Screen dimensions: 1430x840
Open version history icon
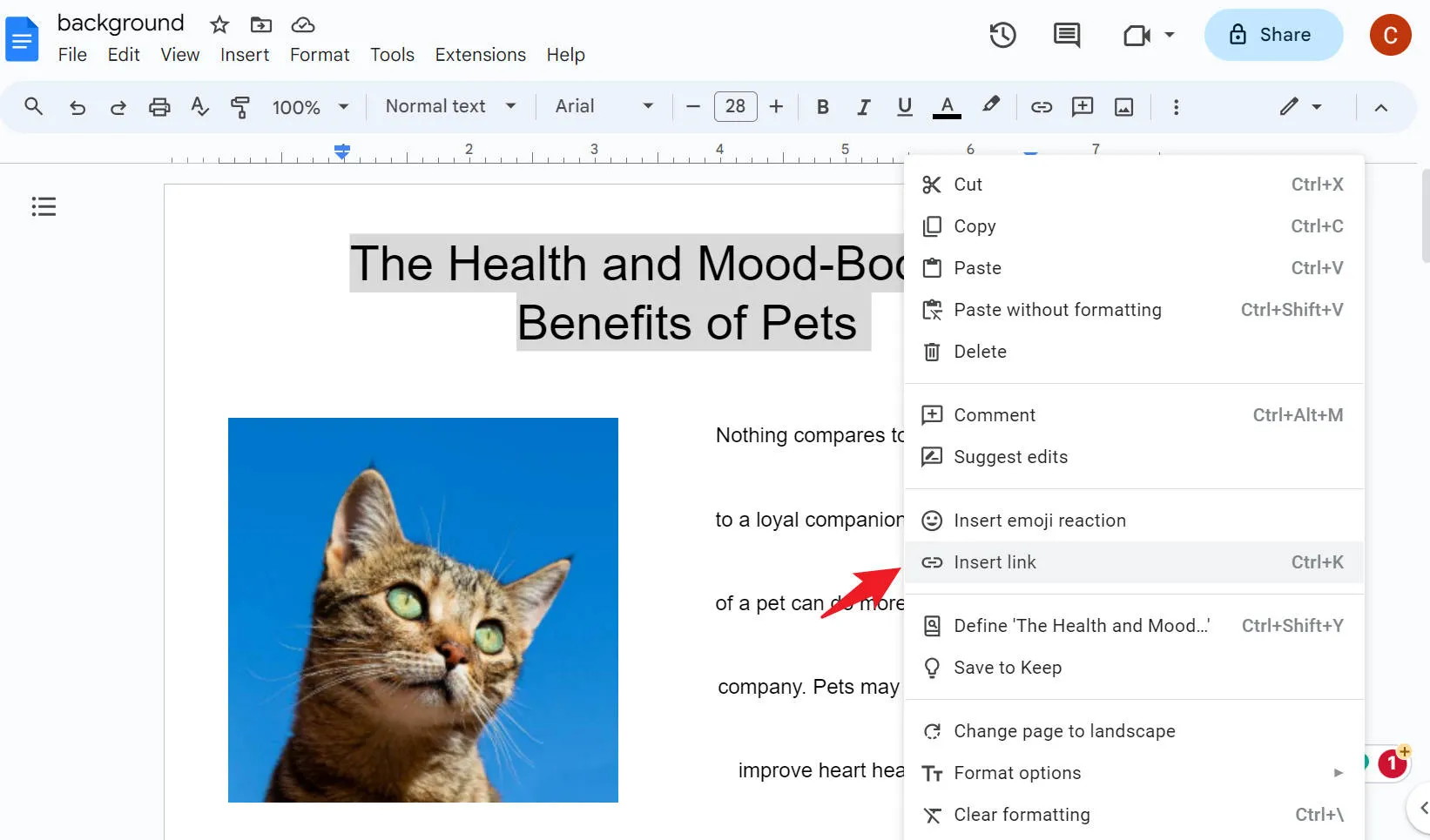click(x=1002, y=35)
